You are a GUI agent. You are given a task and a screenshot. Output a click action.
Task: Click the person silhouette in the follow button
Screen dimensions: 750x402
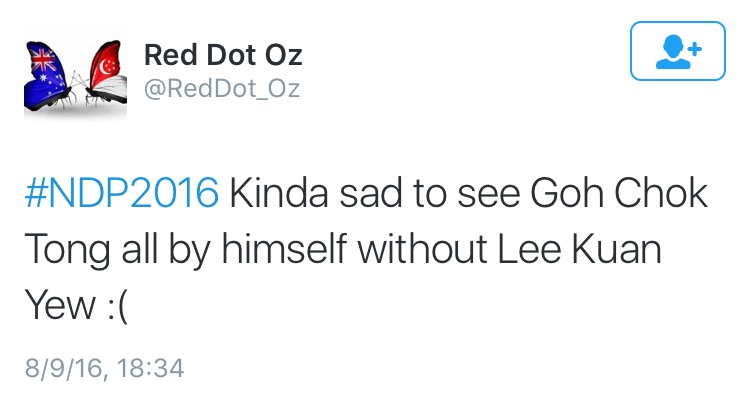click(670, 52)
